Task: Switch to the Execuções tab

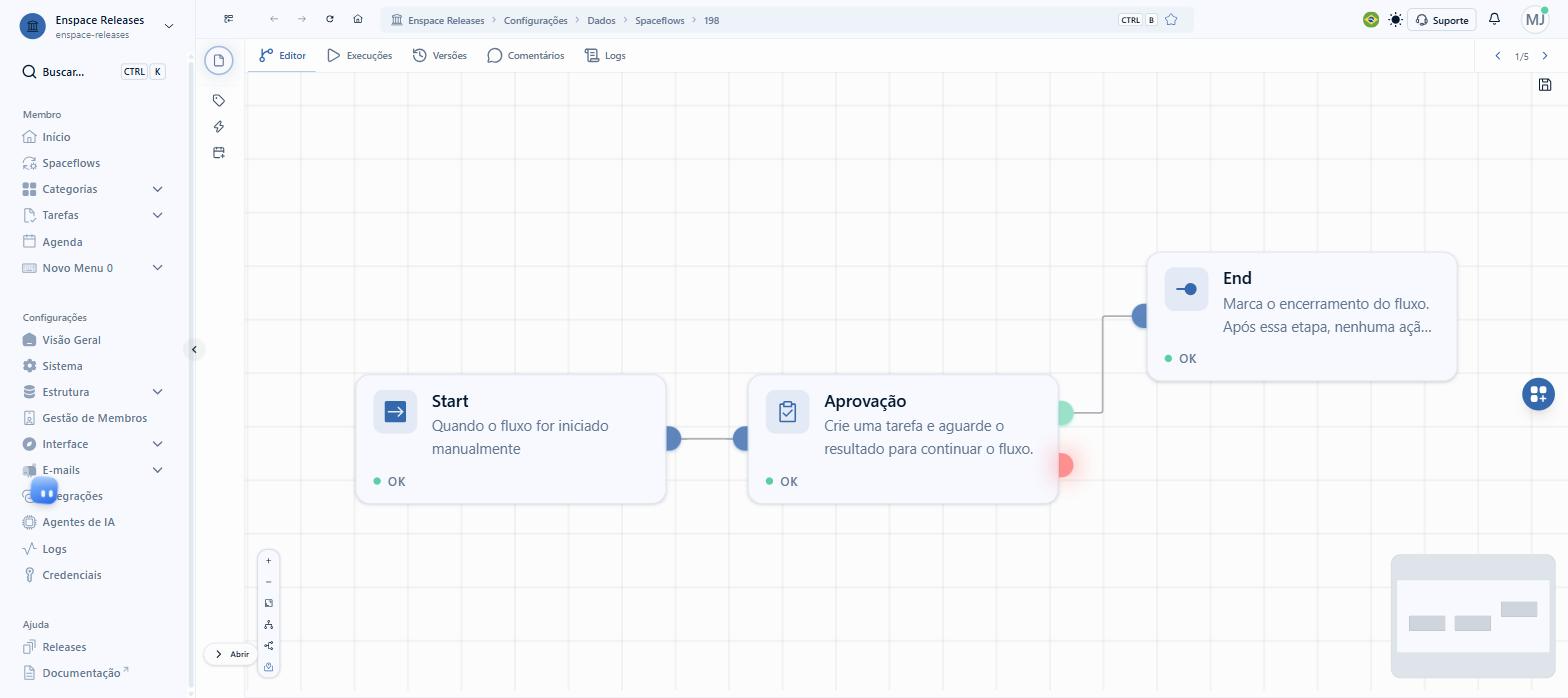Action: coord(359,55)
